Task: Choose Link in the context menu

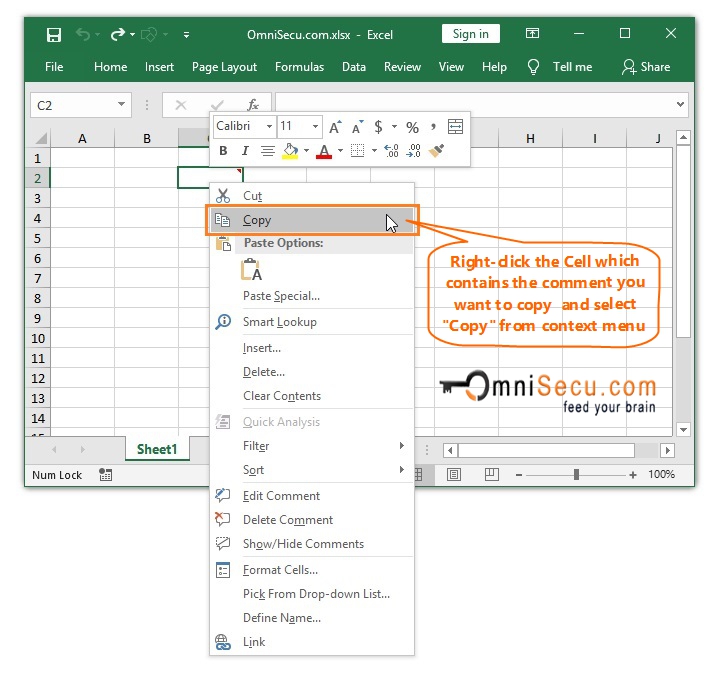Action: click(312, 642)
